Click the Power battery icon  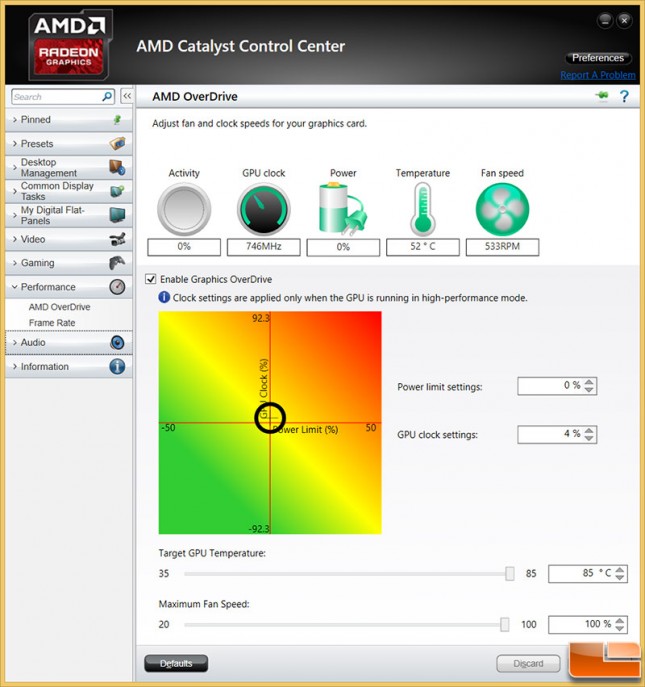pos(343,209)
